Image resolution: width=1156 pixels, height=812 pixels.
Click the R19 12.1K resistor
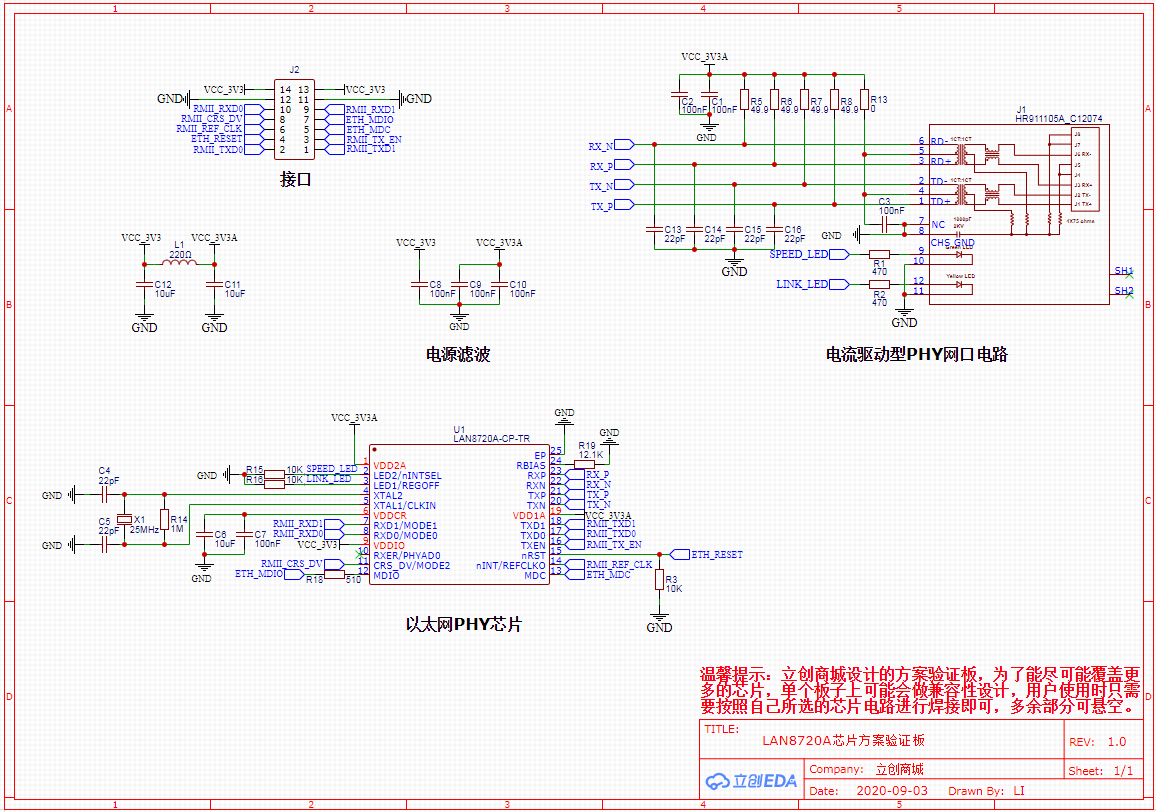click(585, 465)
